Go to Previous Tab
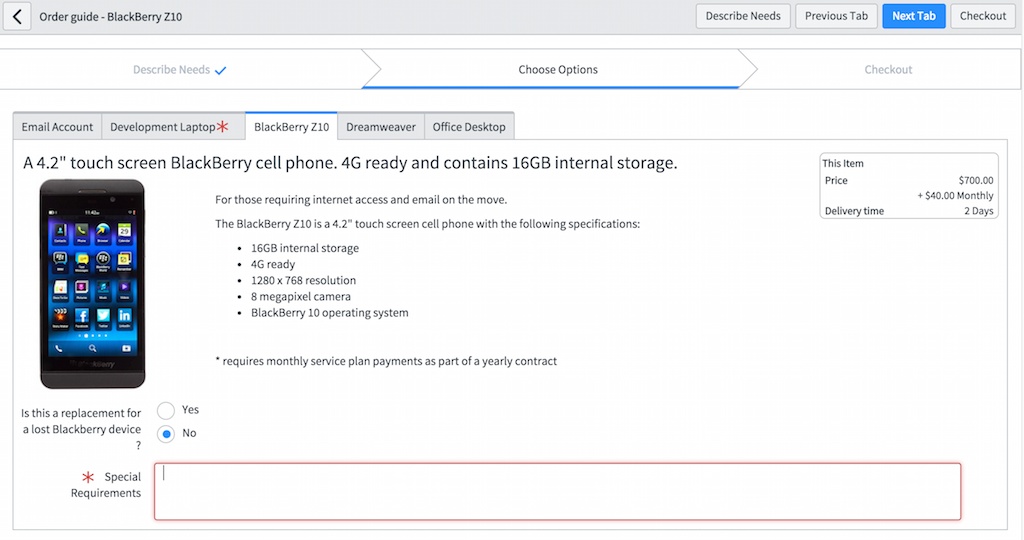 click(836, 16)
